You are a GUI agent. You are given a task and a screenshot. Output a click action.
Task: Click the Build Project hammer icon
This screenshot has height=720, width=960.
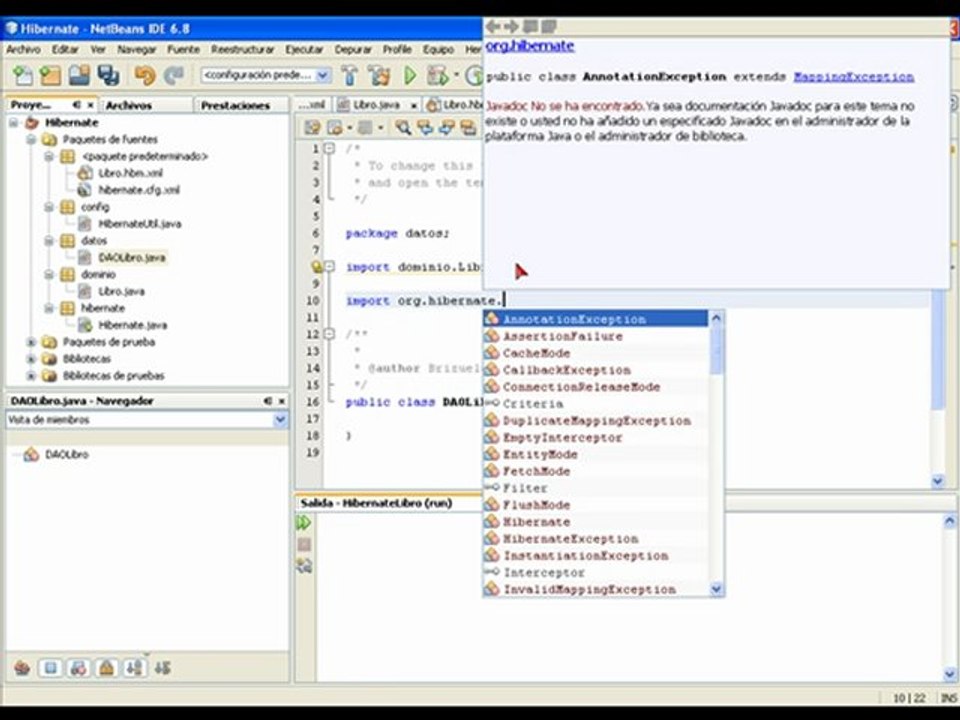coord(350,75)
